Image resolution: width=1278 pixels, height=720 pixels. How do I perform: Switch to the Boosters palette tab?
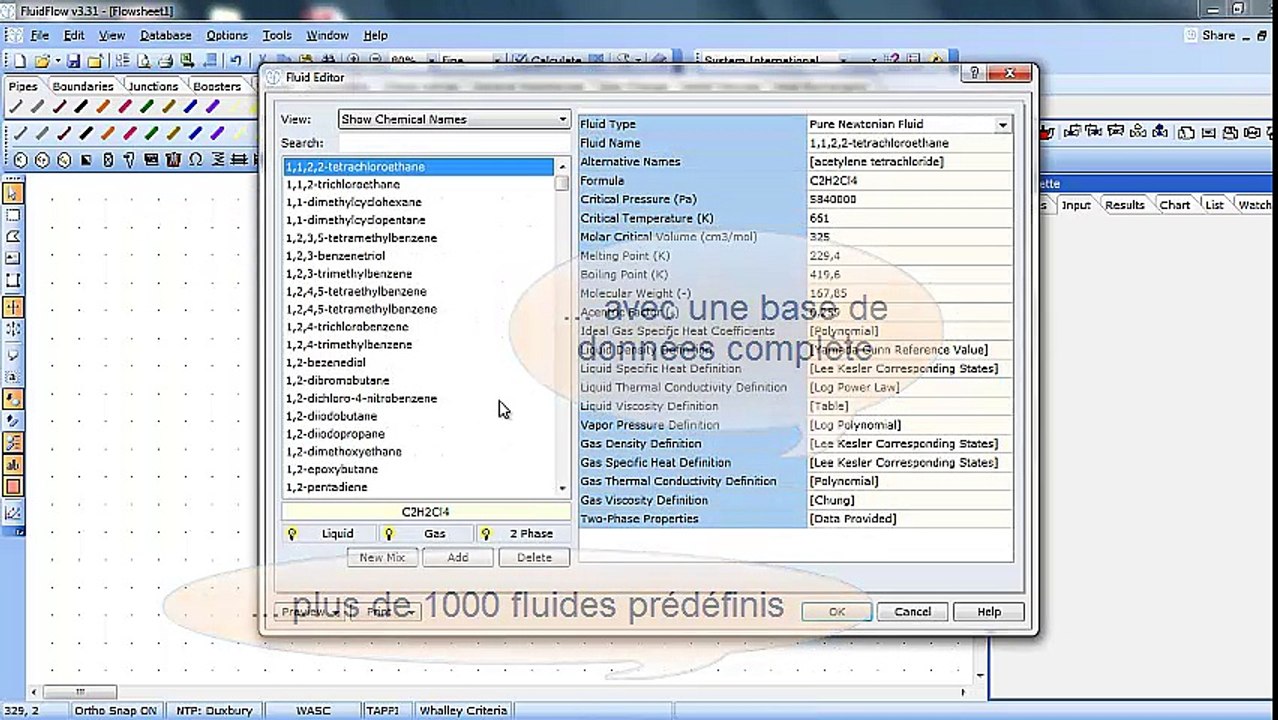tap(217, 86)
